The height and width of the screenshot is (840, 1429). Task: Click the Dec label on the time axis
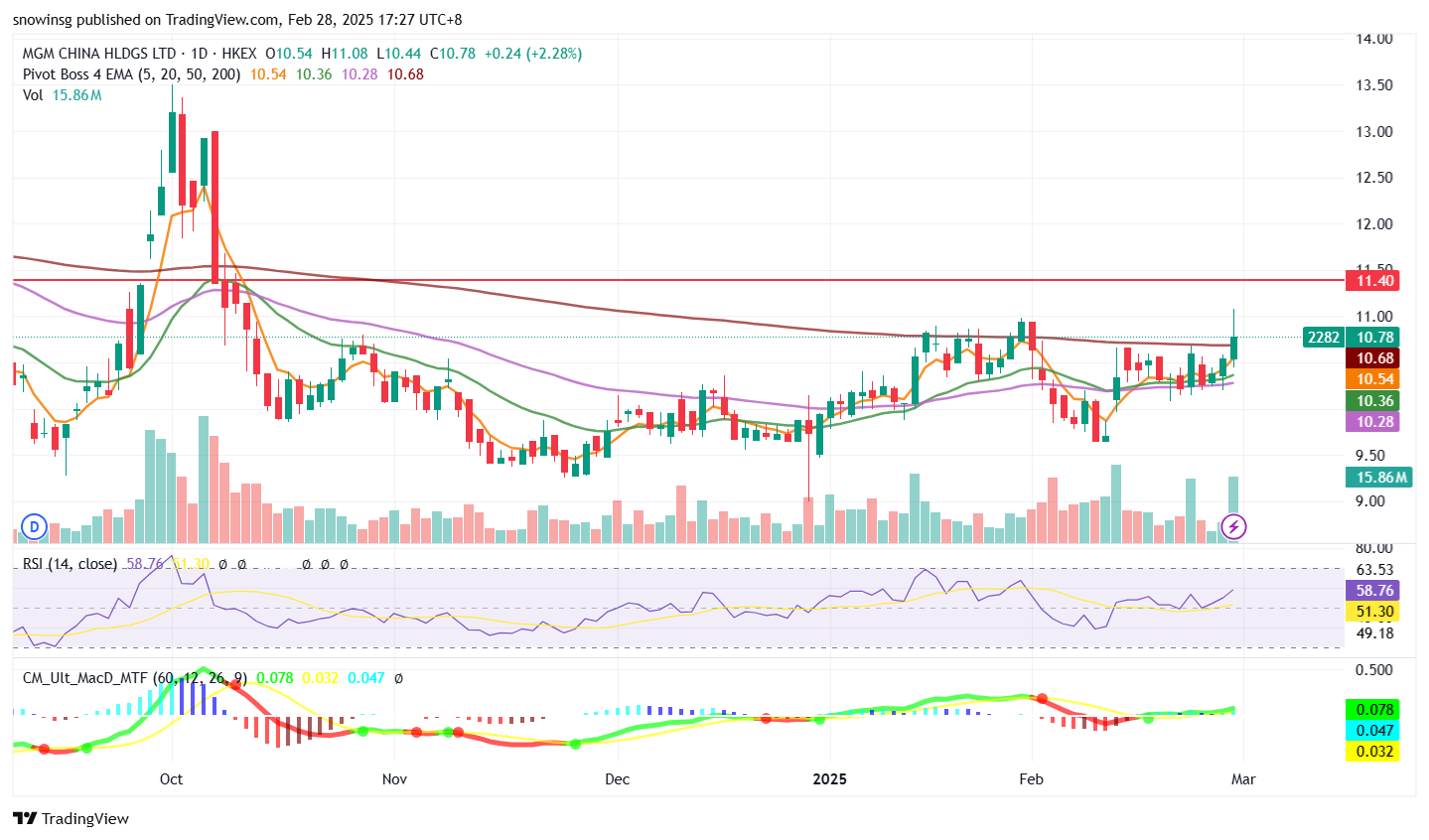click(x=617, y=779)
